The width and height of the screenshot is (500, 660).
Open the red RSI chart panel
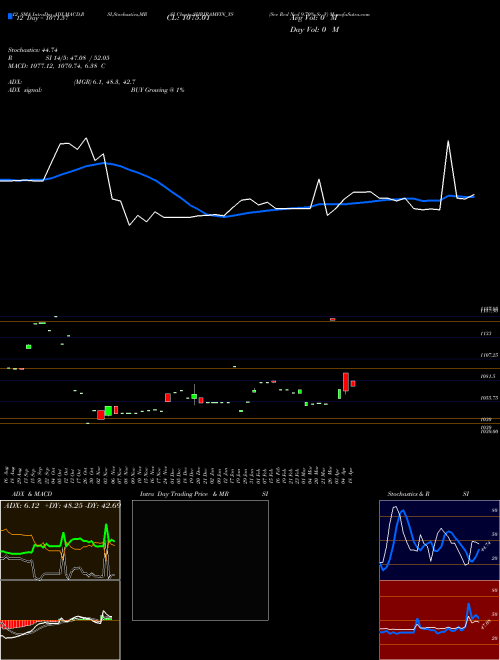click(439, 620)
